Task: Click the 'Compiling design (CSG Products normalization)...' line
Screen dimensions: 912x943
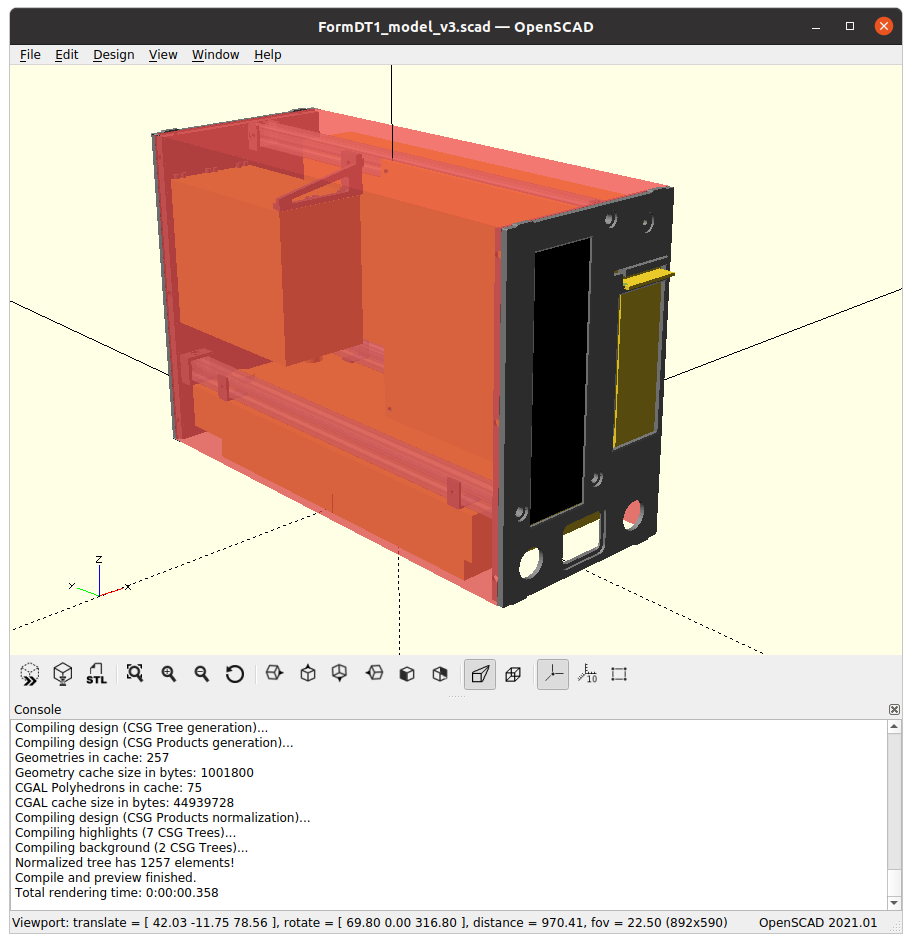Action: (162, 818)
